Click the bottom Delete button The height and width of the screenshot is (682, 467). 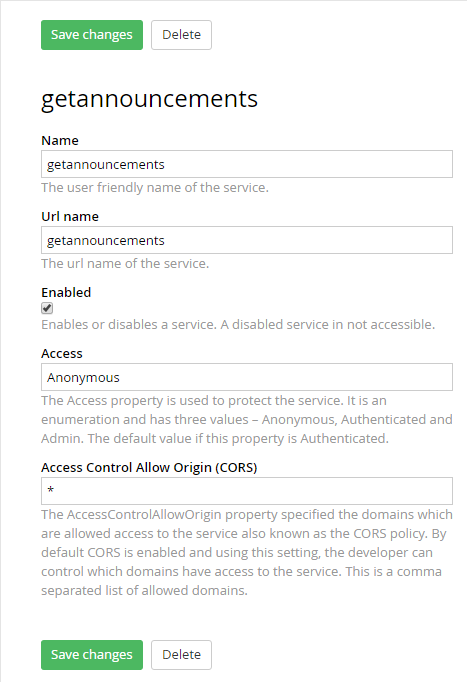coord(181,655)
